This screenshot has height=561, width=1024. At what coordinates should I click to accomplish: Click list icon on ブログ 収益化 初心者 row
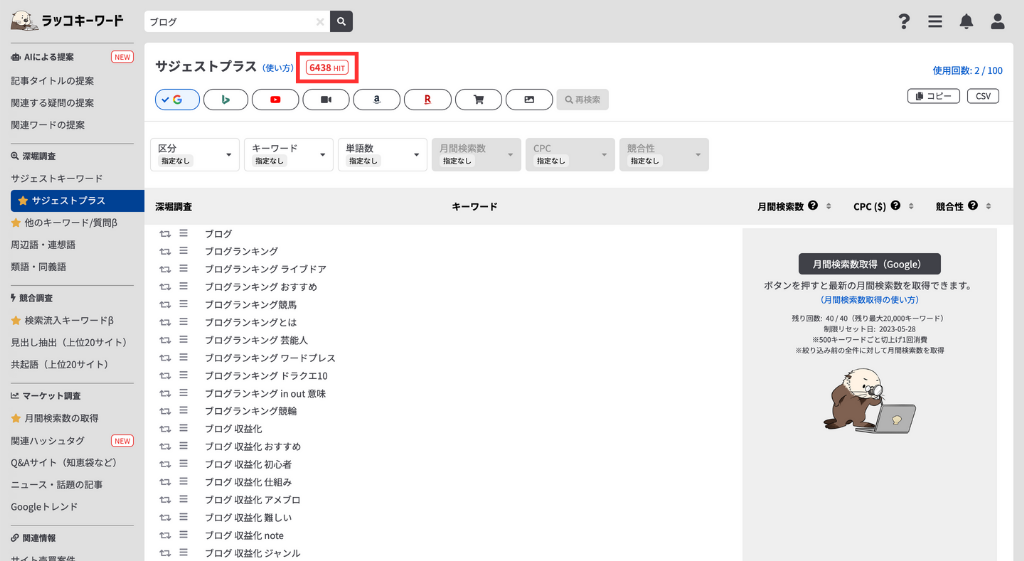(184, 464)
